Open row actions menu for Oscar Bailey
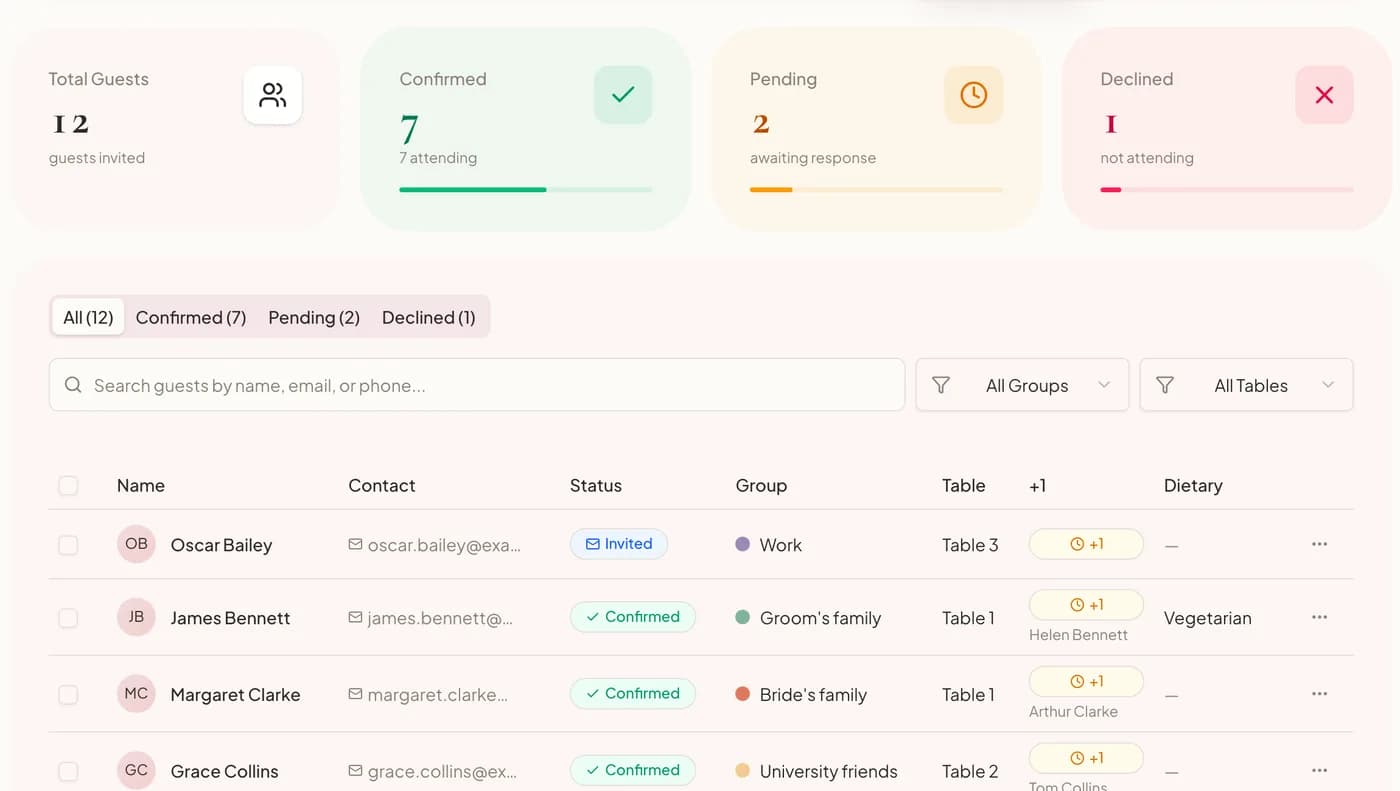The height and width of the screenshot is (791, 1400). point(1319,544)
